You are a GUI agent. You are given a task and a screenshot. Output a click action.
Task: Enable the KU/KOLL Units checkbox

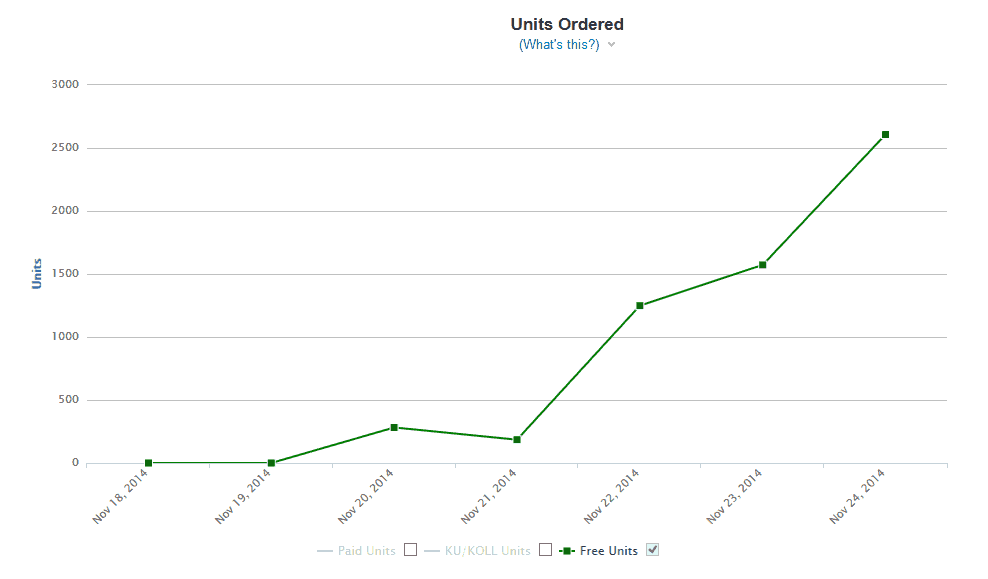545,549
